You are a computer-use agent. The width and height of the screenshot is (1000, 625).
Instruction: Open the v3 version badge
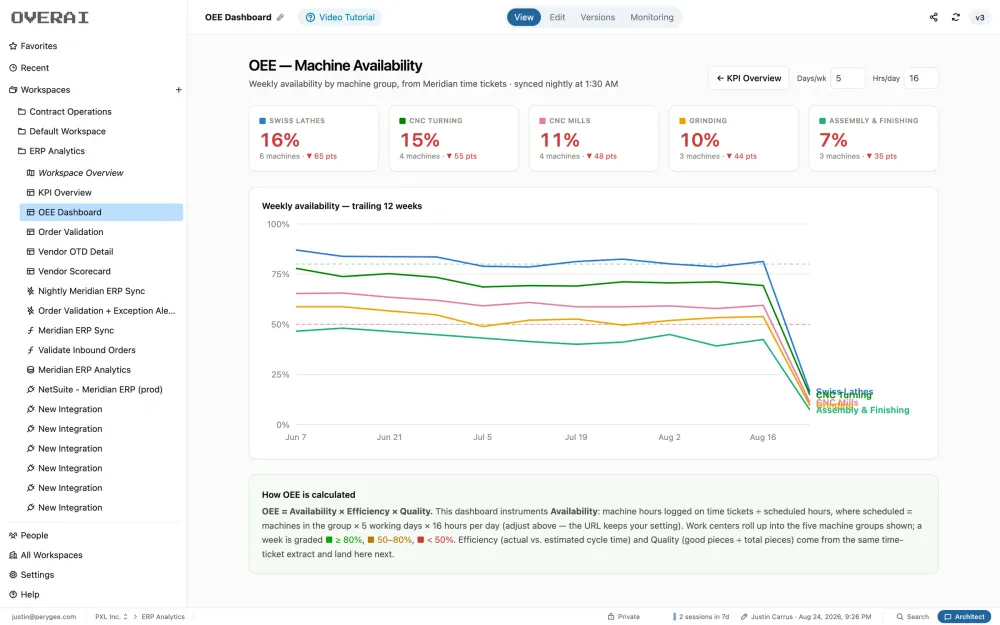pyautogui.click(x=980, y=17)
